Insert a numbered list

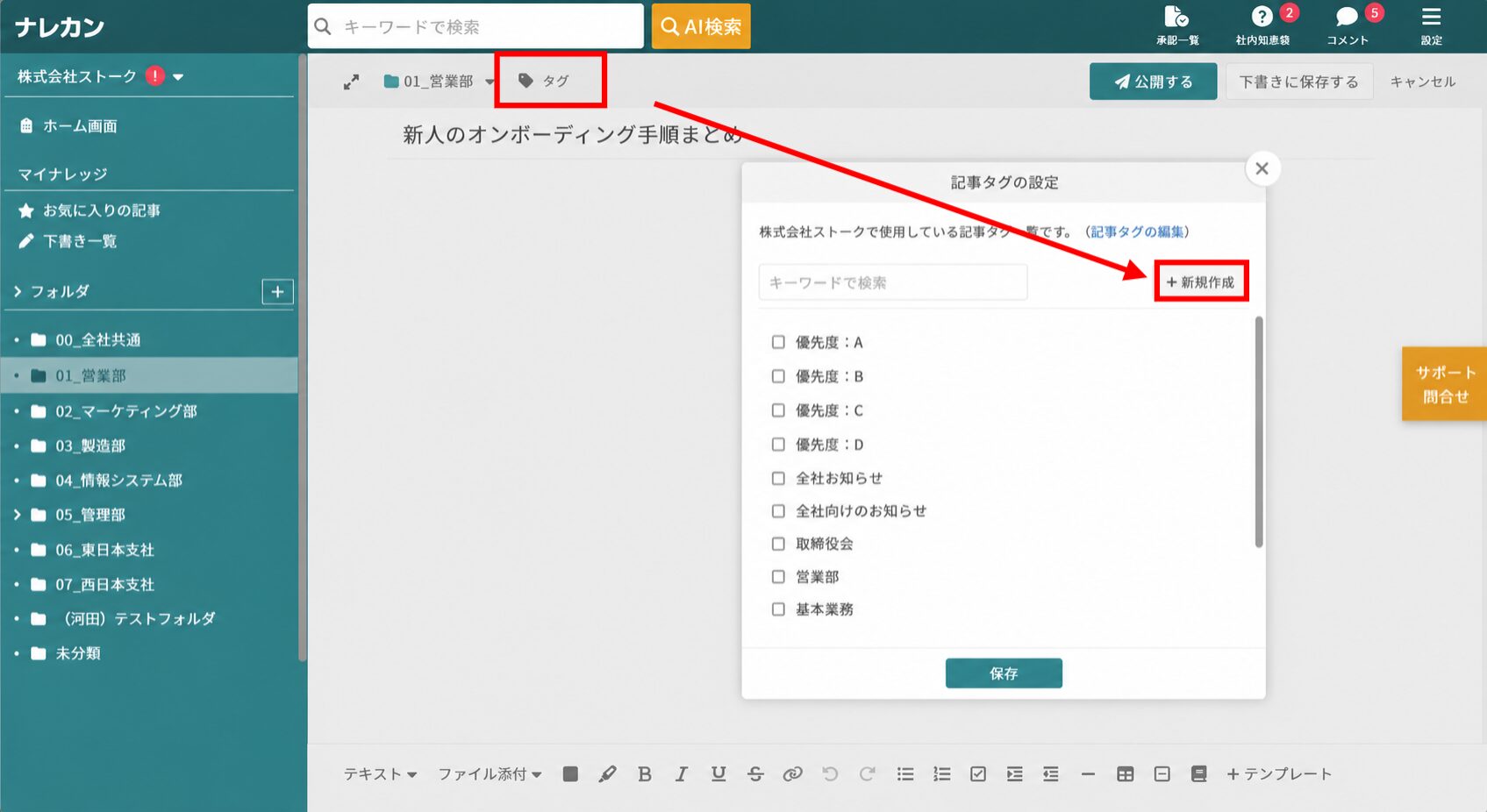[941, 773]
